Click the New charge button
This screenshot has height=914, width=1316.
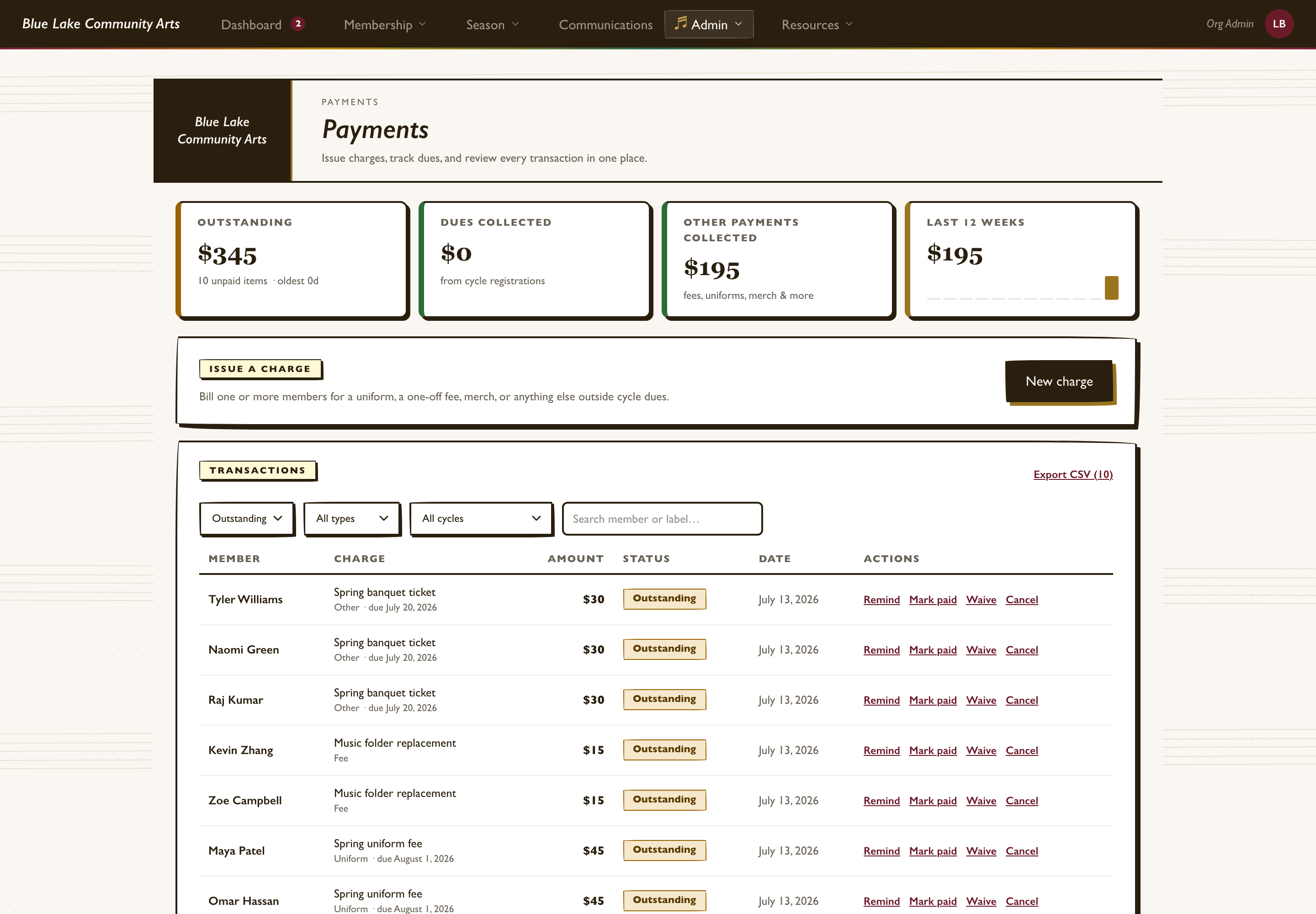click(x=1059, y=382)
